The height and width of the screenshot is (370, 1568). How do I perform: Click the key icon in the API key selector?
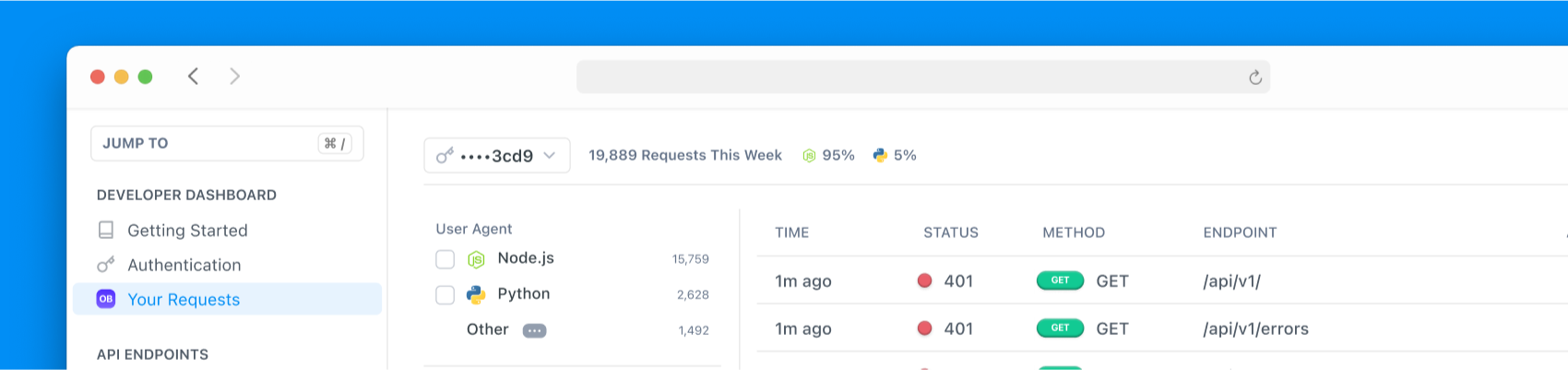click(445, 156)
